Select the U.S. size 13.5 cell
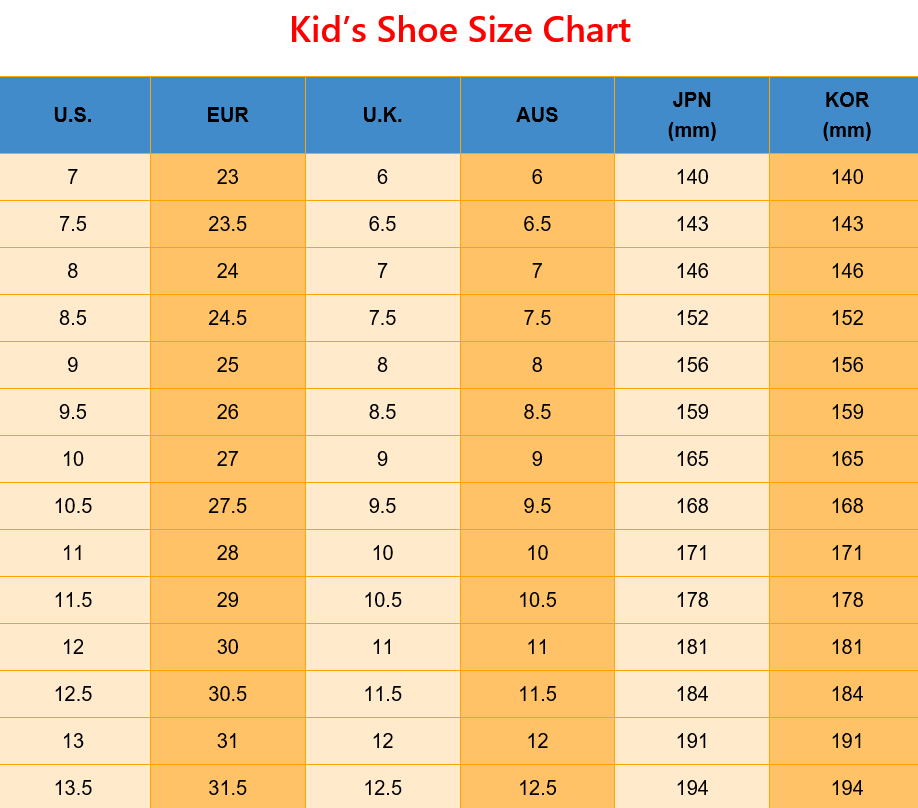Image resolution: width=918 pixels, height=808 pixels. tap(73, 788)
